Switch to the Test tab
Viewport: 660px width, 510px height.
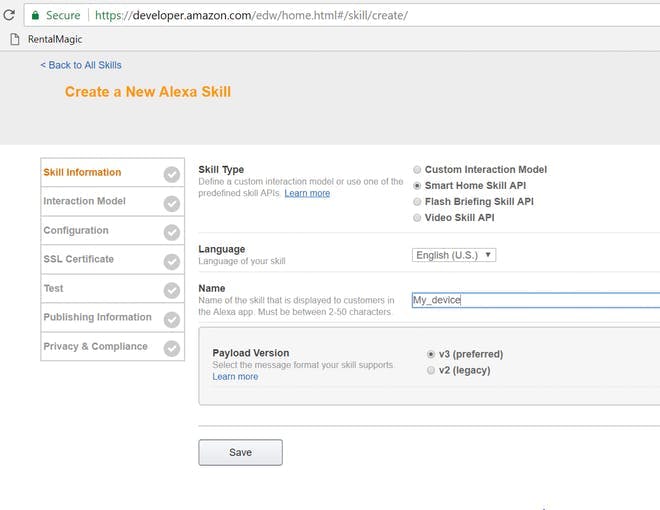click(112, 289)
